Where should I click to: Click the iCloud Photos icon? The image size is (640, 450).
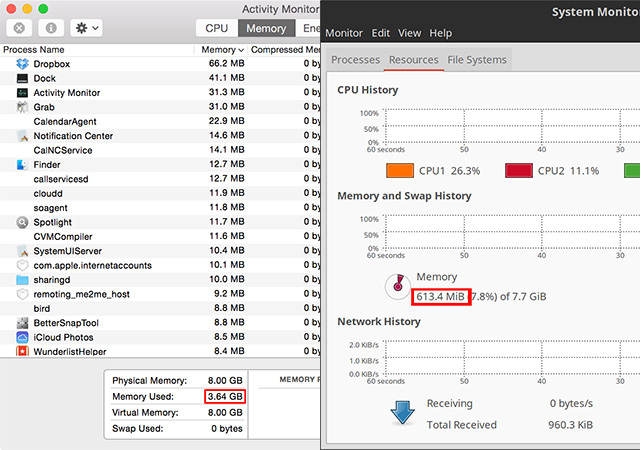click(x=22, y=337)
